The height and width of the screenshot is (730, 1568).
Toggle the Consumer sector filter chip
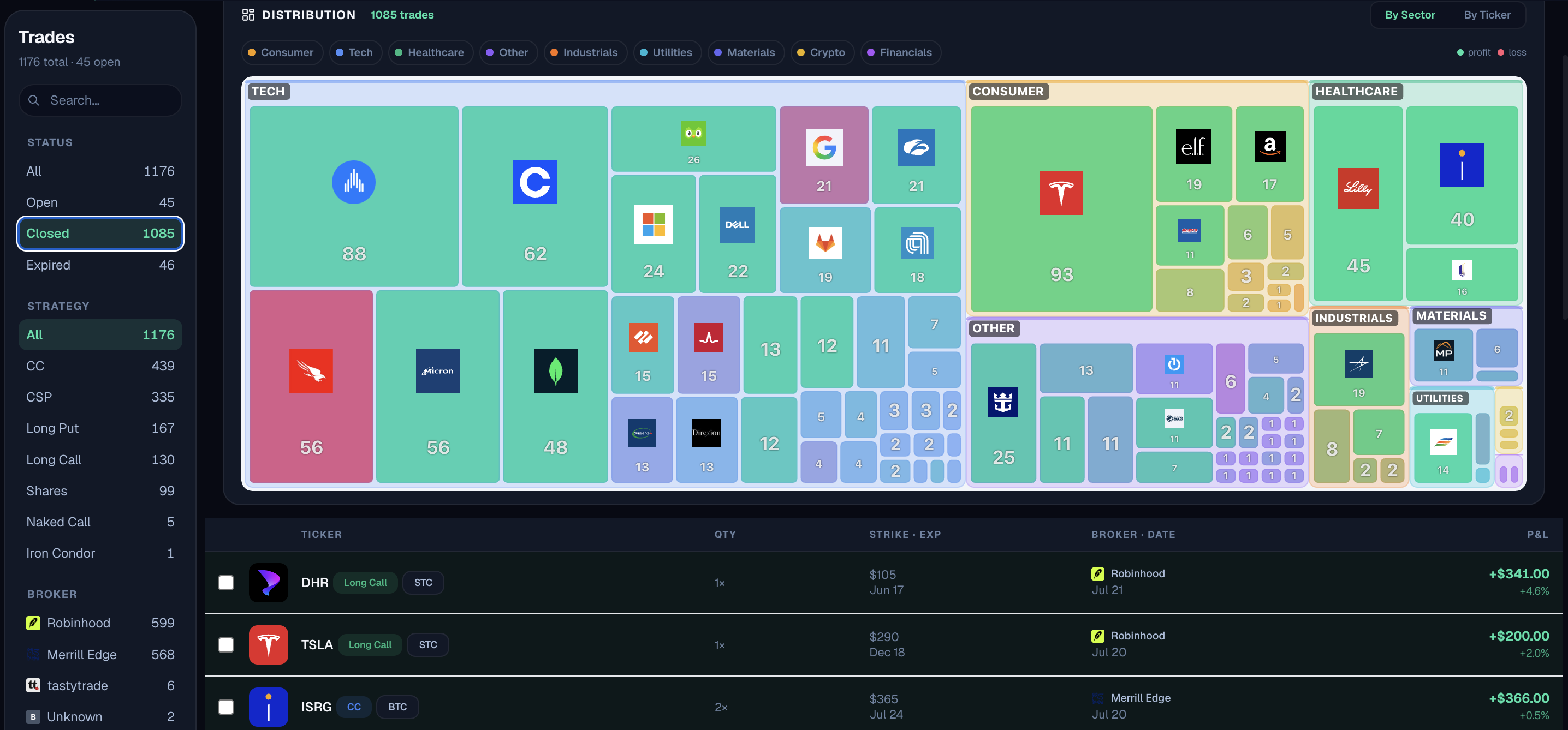tap(282, 52)
